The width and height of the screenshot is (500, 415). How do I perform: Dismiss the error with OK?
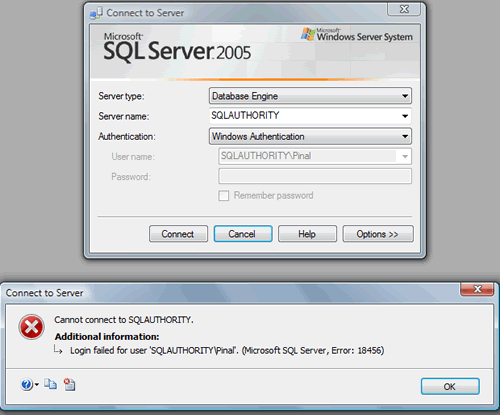(450, 386)
